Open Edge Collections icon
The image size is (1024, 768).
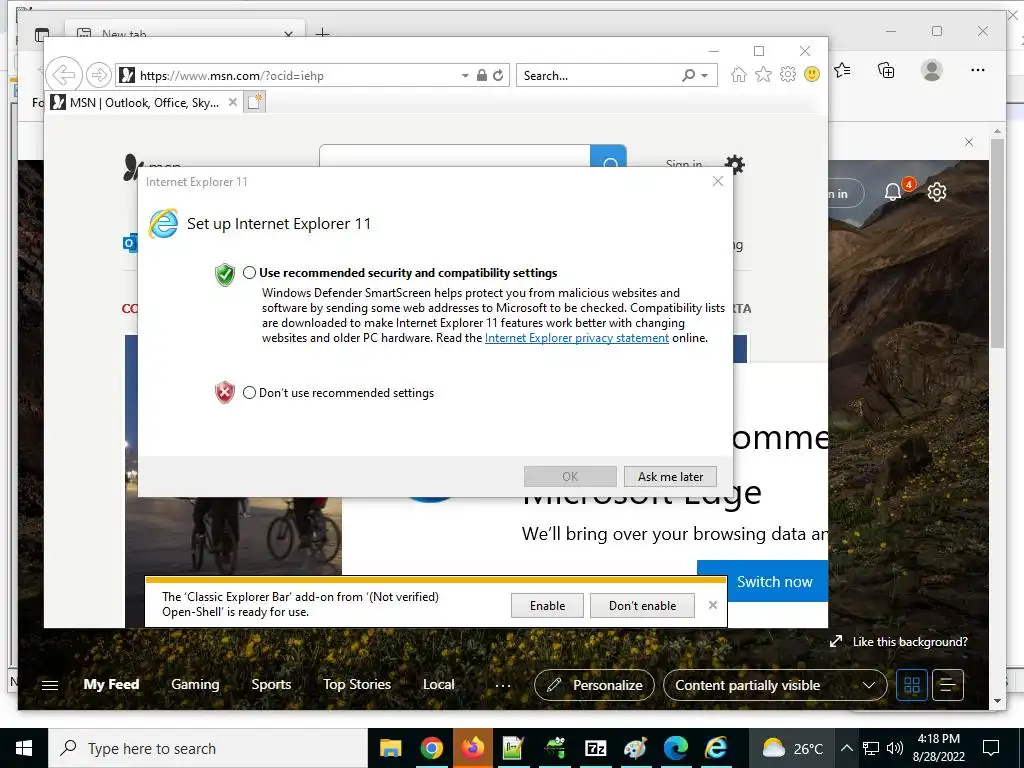pos(886,70)
